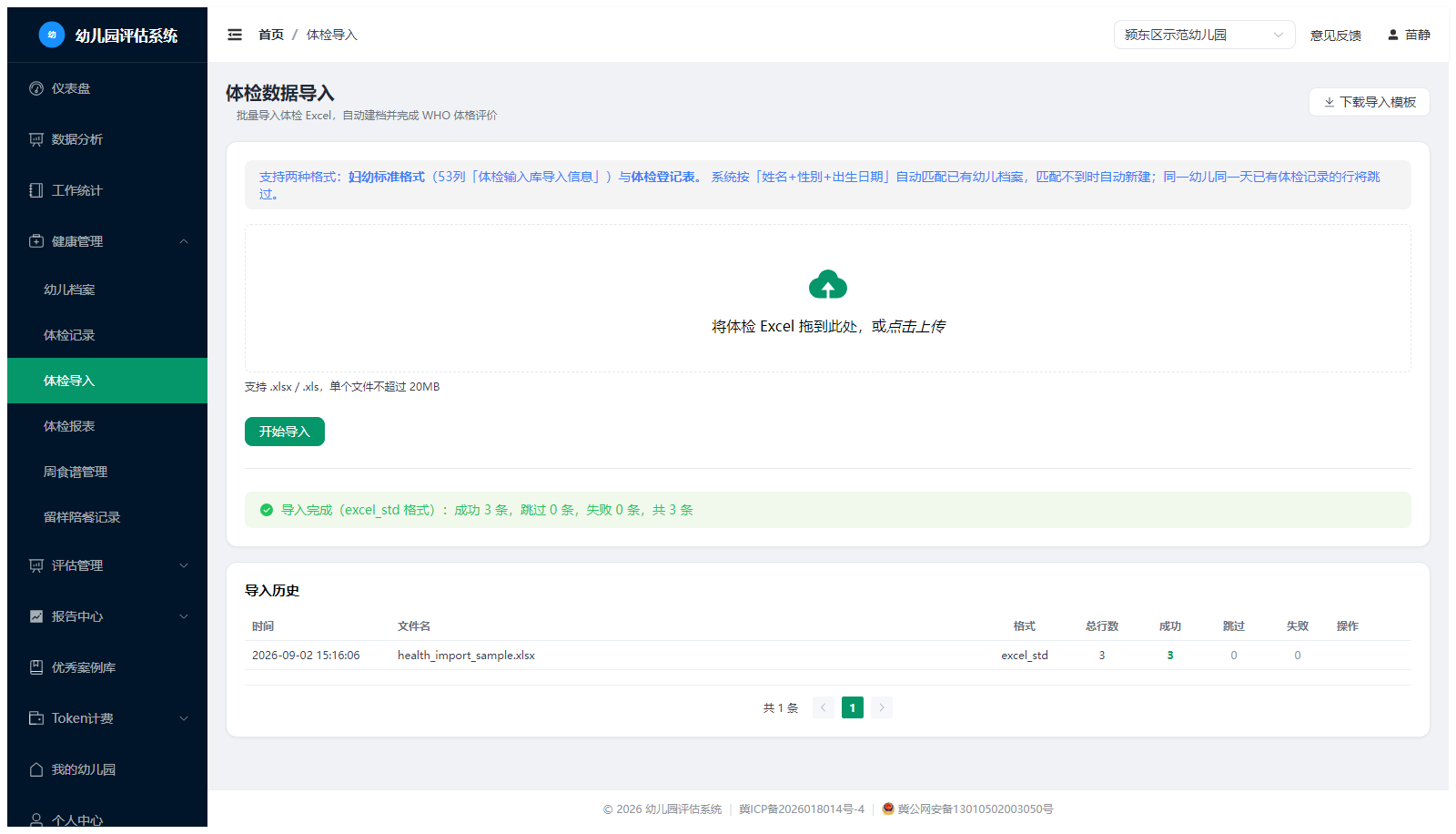Click the Excel drag-and-drop upload area
This screenshot has width=1456, height=834.
[828, 299]
